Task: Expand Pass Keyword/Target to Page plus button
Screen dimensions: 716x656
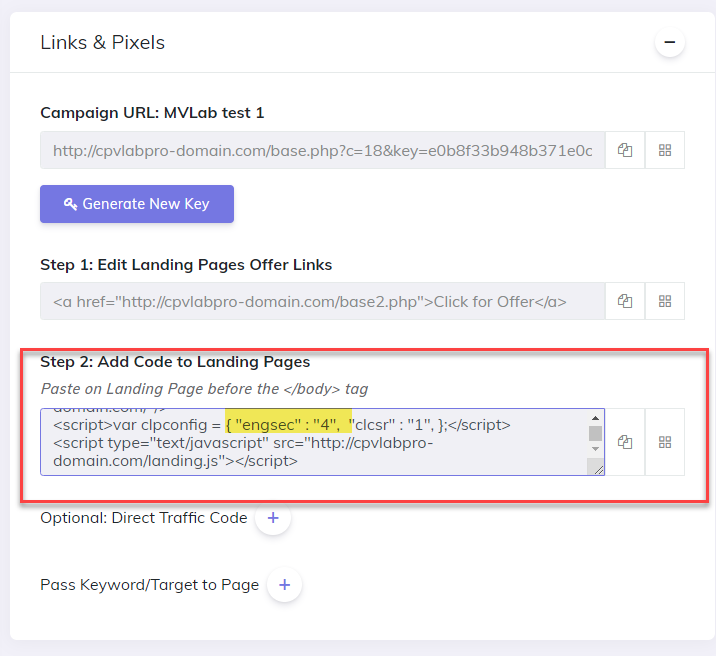Action: pos(284,585)
